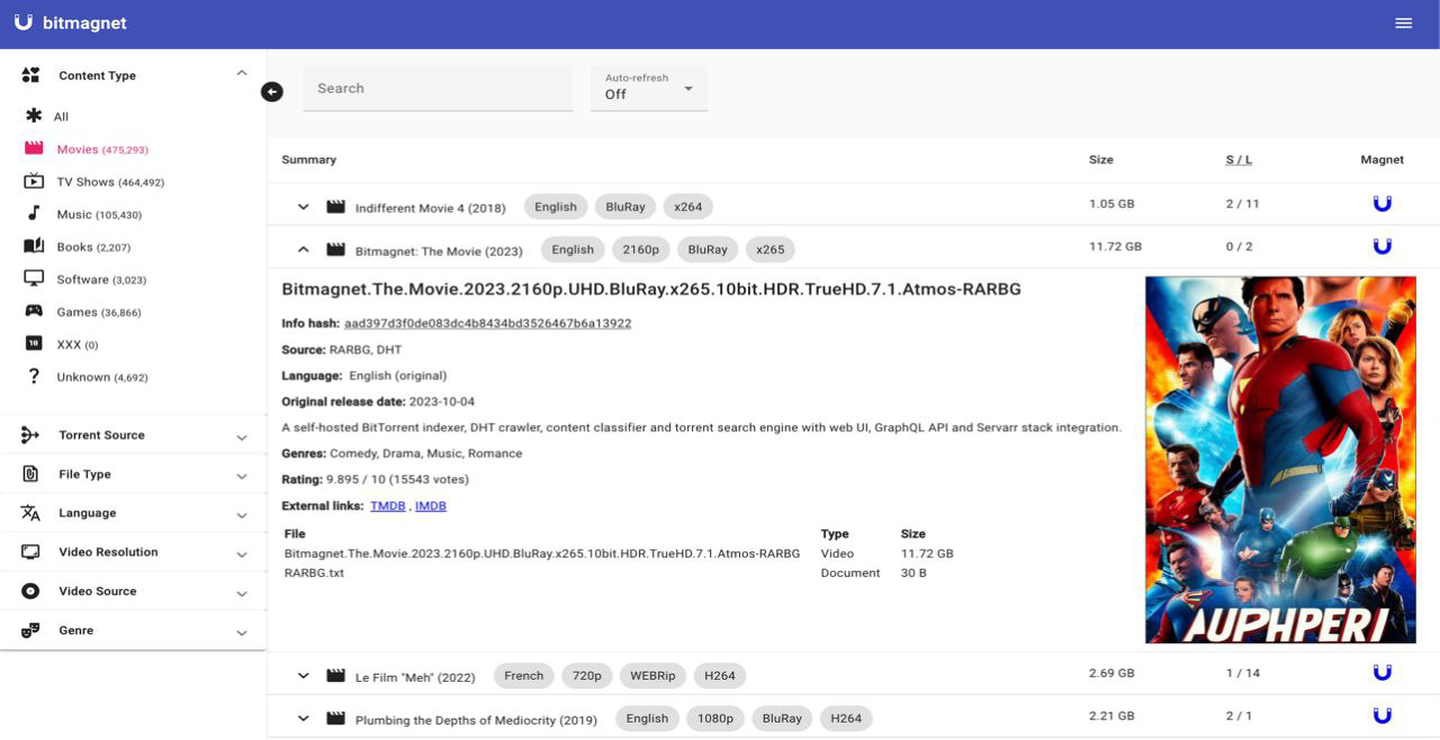Viewport: 1440px width, 740px height.
Task: Click the 1080p tag chip
Action: (715, 718)
